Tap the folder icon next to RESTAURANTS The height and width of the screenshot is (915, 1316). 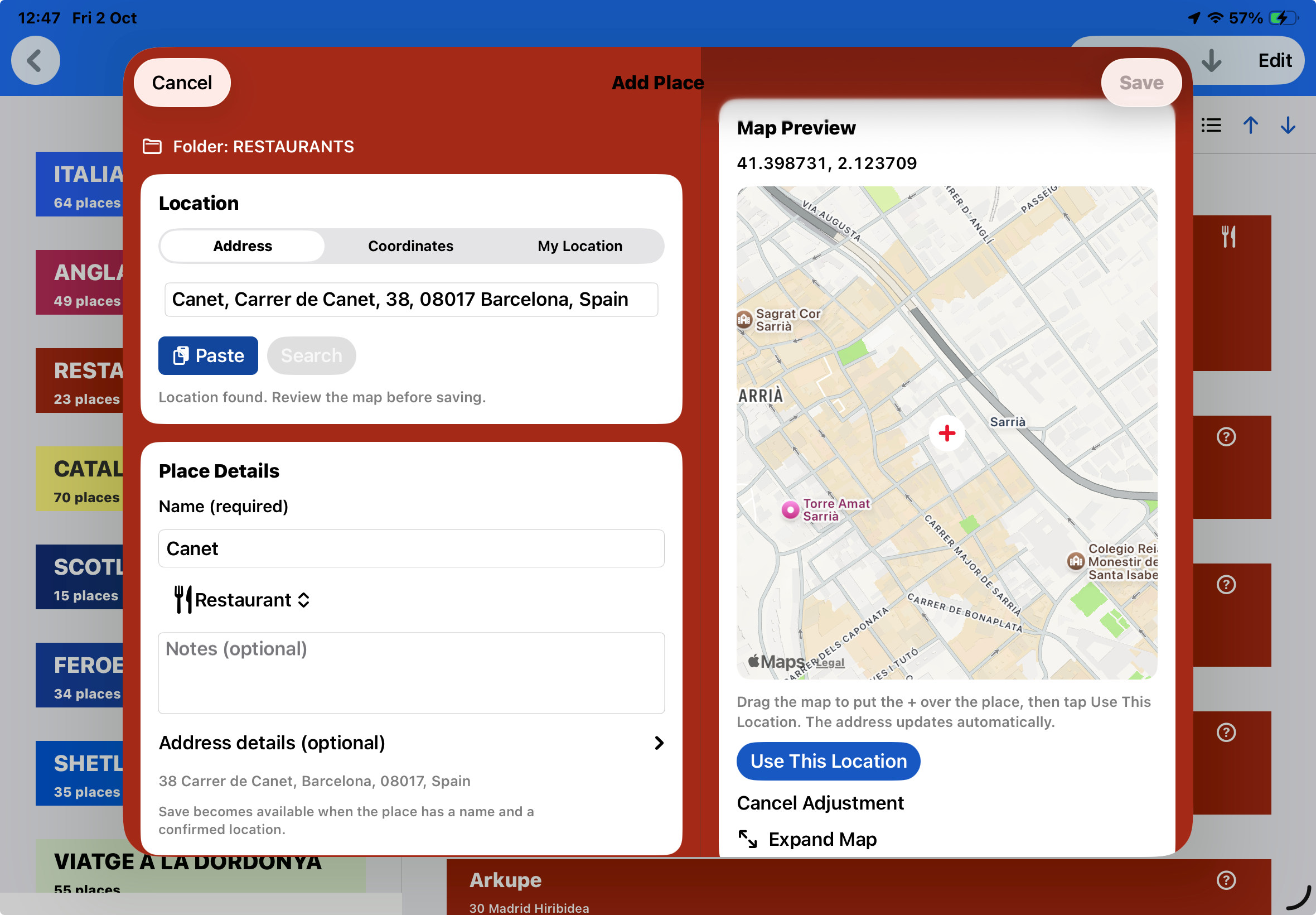click(x=152, y=147)
